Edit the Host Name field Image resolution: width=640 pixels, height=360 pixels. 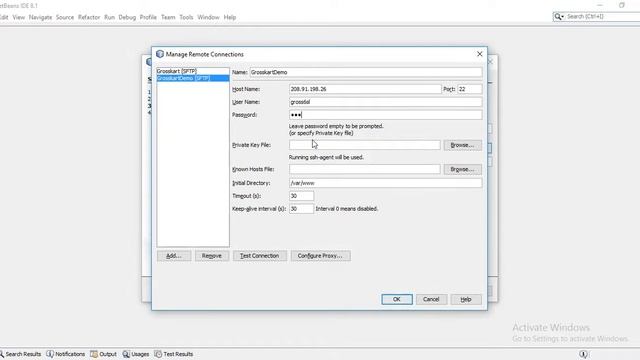(365, 89)
